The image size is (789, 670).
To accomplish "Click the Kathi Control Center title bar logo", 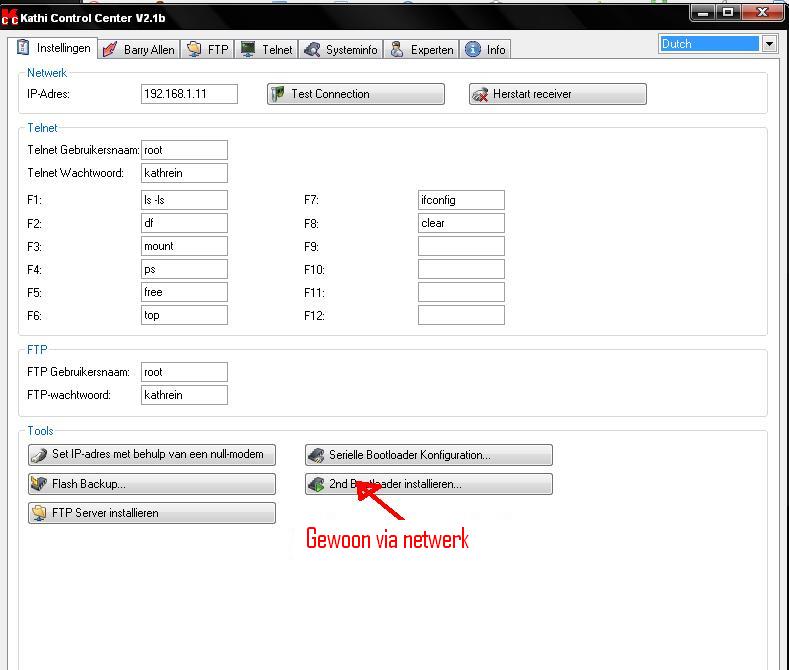I will coord(10,17).
